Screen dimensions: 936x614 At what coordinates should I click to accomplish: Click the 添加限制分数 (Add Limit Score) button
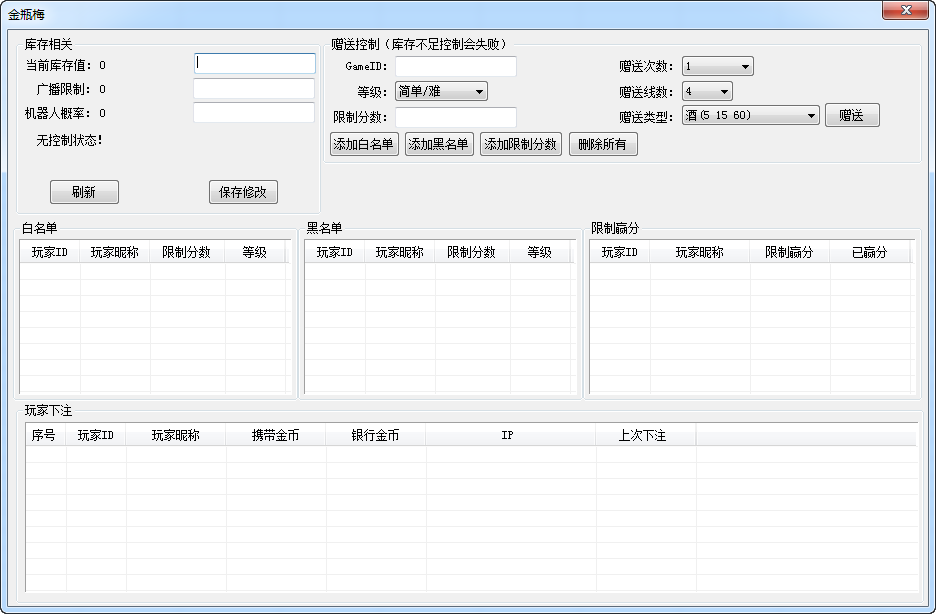pyautogui.click(x=520, y=143)
